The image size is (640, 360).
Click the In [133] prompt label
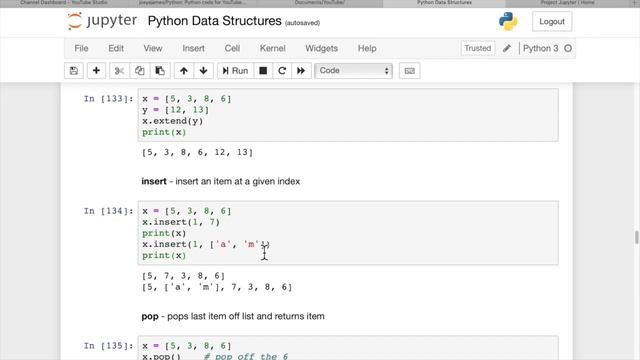point(109,99)
